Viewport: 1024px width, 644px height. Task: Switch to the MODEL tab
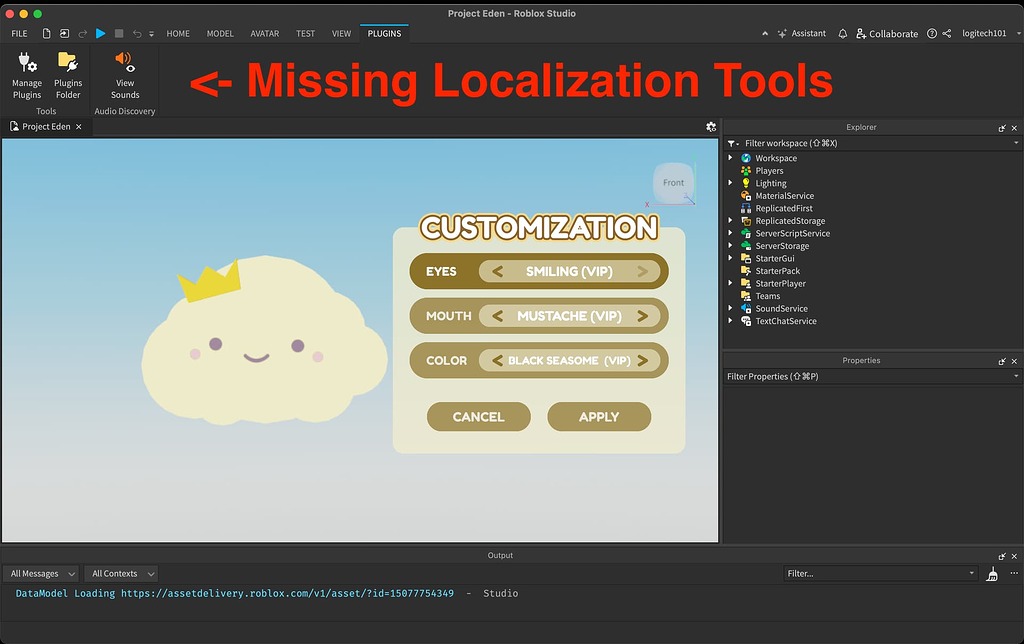click(x=220, y=33)
